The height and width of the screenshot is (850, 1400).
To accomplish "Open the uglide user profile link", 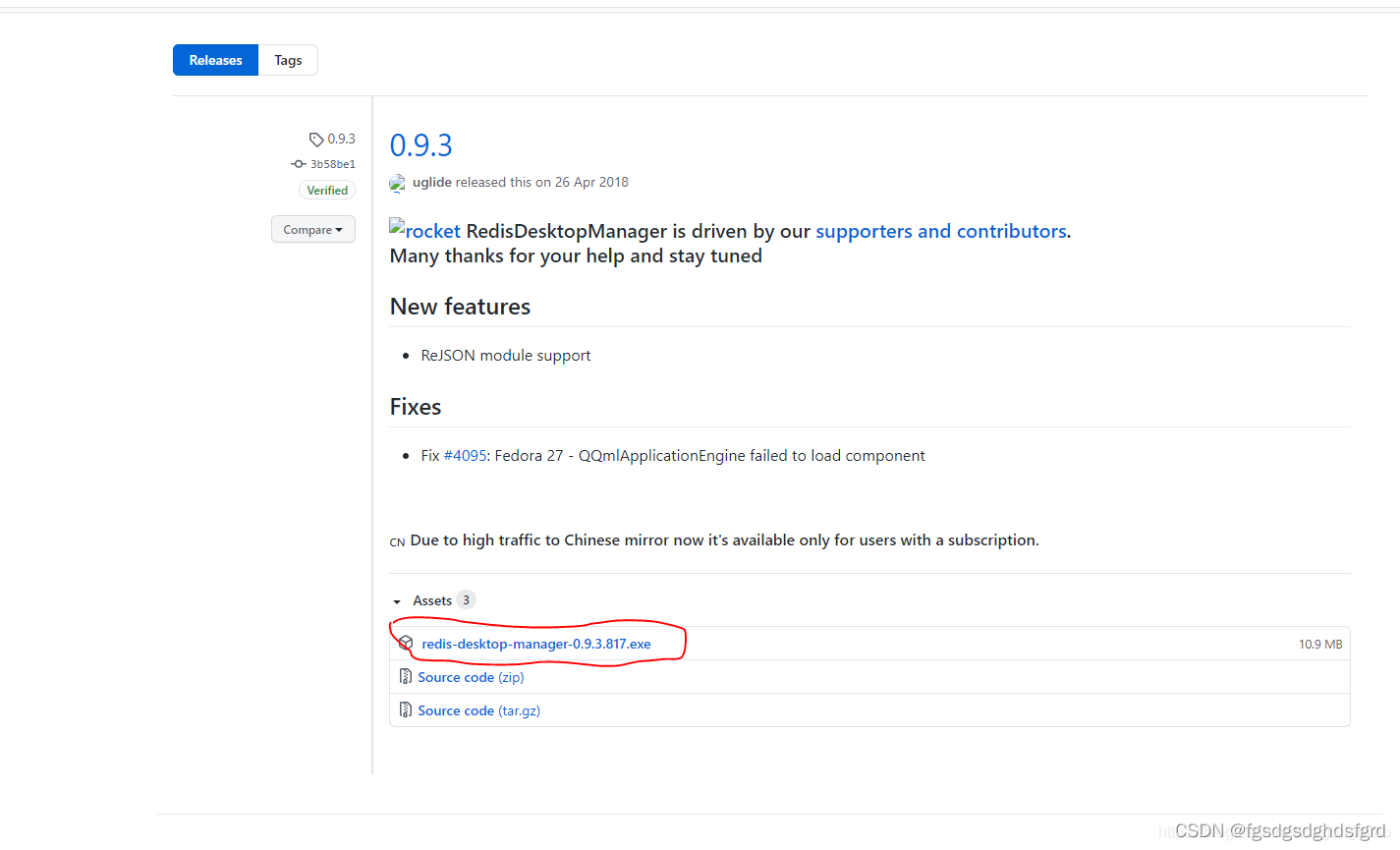I will click(x=432, y=182).
